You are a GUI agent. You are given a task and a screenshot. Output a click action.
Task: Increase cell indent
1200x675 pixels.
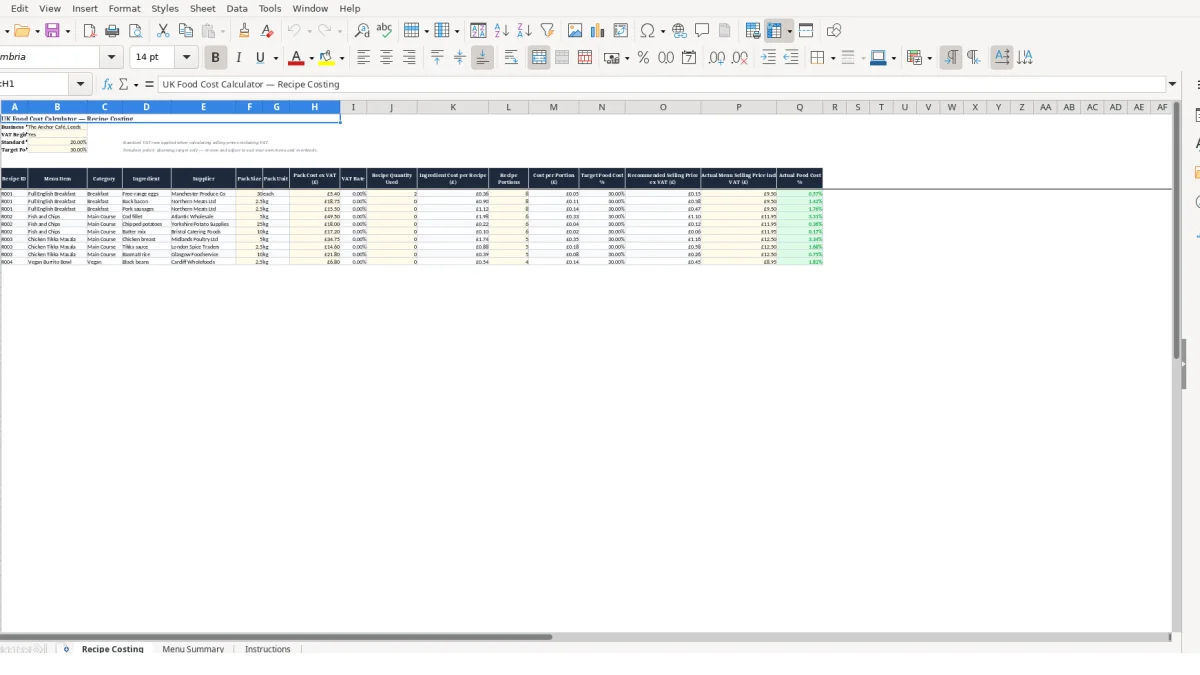click(x=768, y=58)
